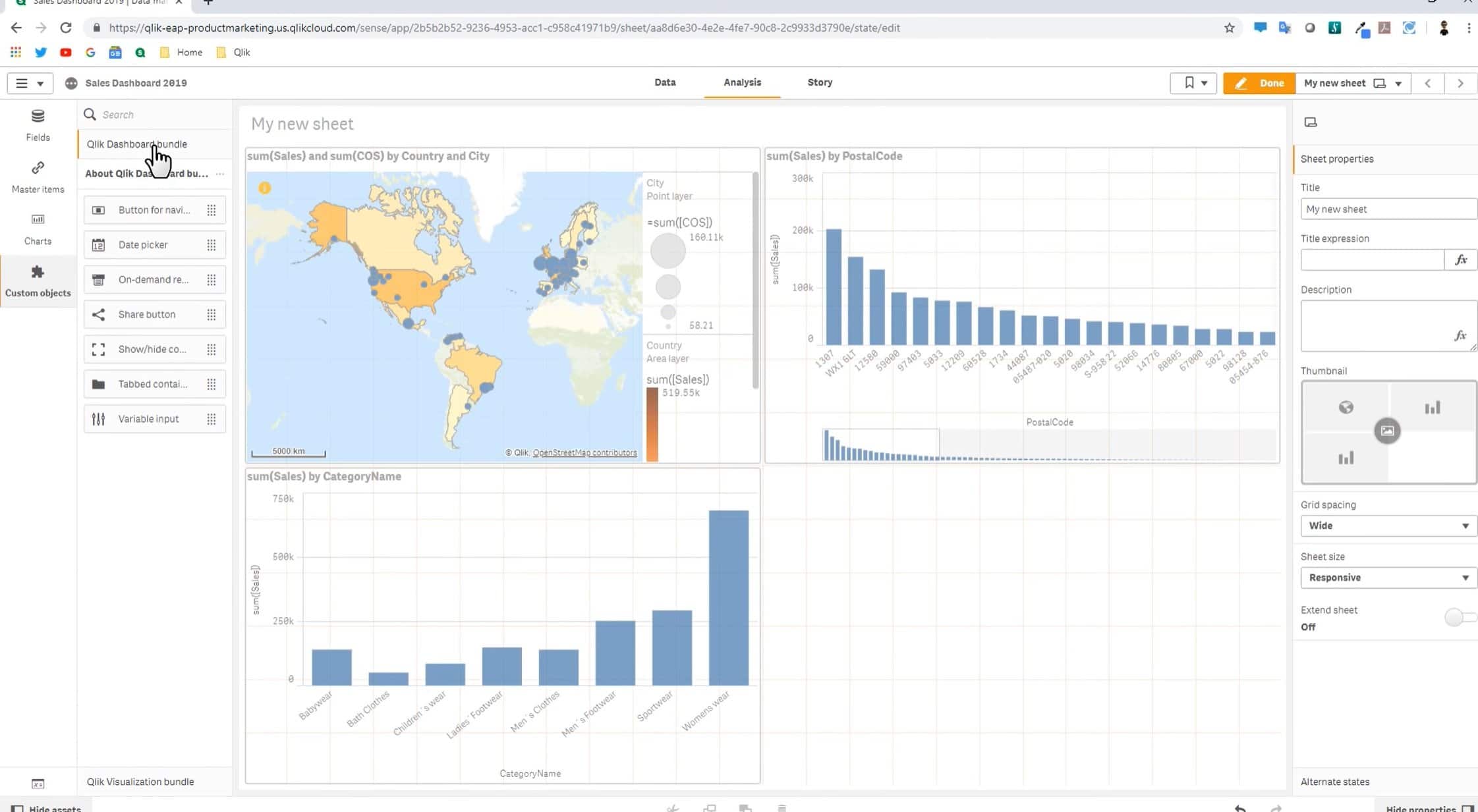Open the navigation menu dropdown
This screenshot has width=1478, height=812.
pyautogui.click(x=30, y=83)
